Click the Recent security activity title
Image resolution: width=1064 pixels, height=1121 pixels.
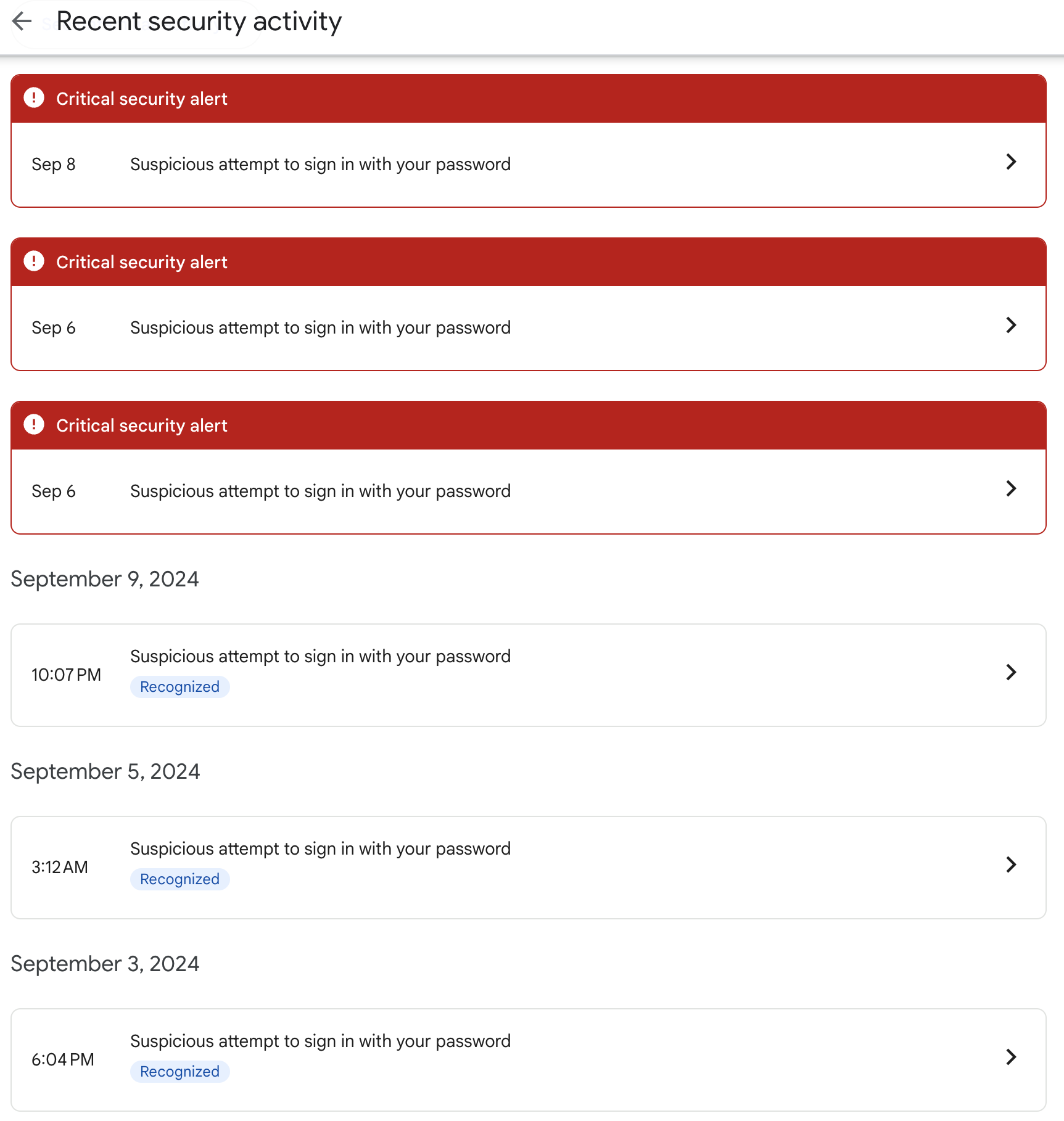[x=199, y=22]
